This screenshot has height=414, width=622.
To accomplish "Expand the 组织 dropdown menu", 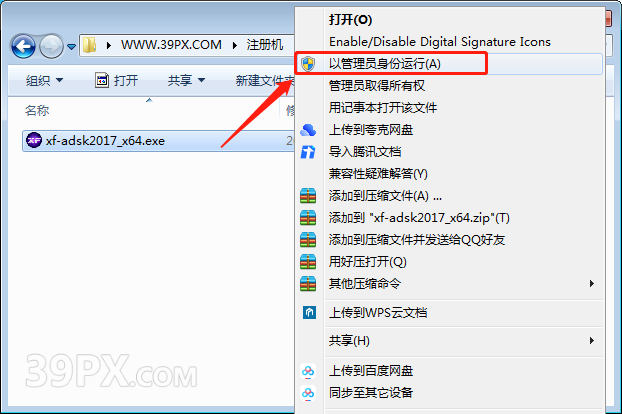I will coord(44,81).
